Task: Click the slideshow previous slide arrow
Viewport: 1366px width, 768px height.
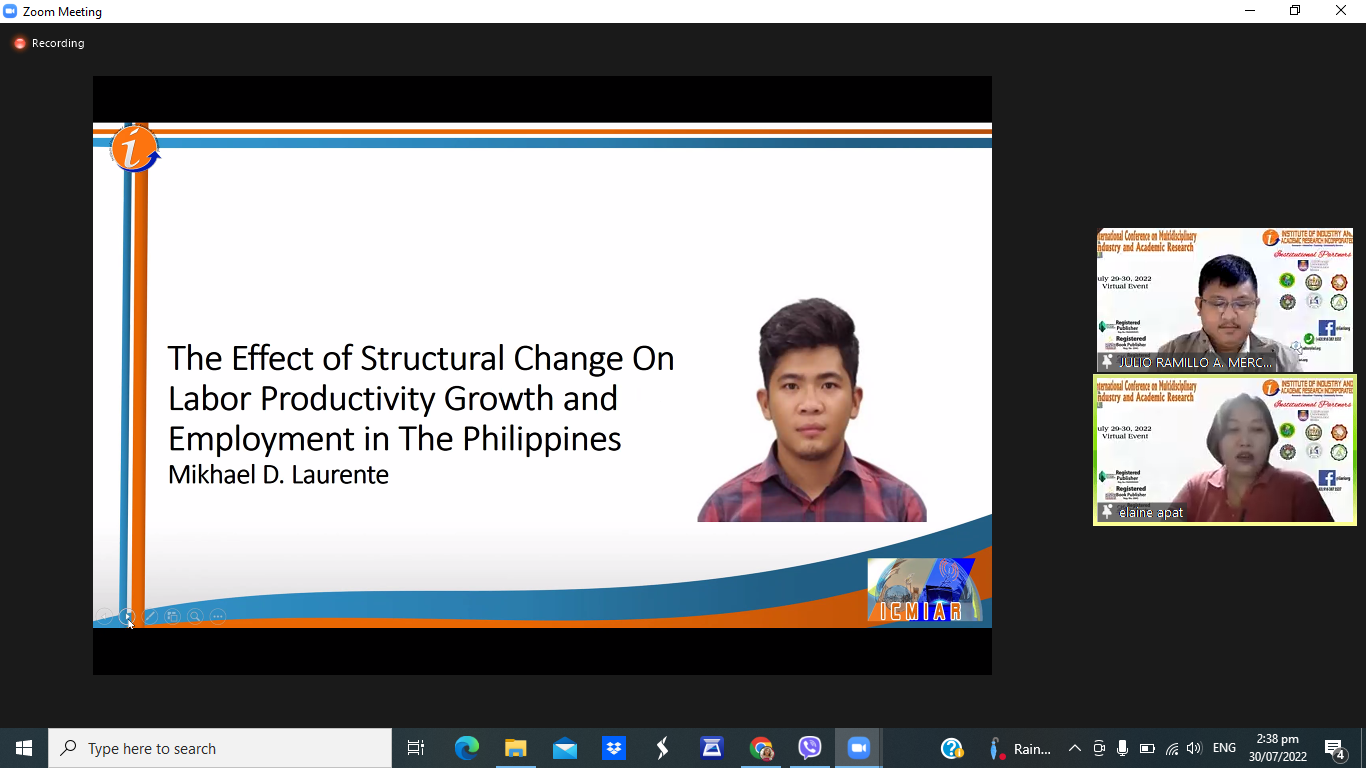Action: tap(104, 616)
